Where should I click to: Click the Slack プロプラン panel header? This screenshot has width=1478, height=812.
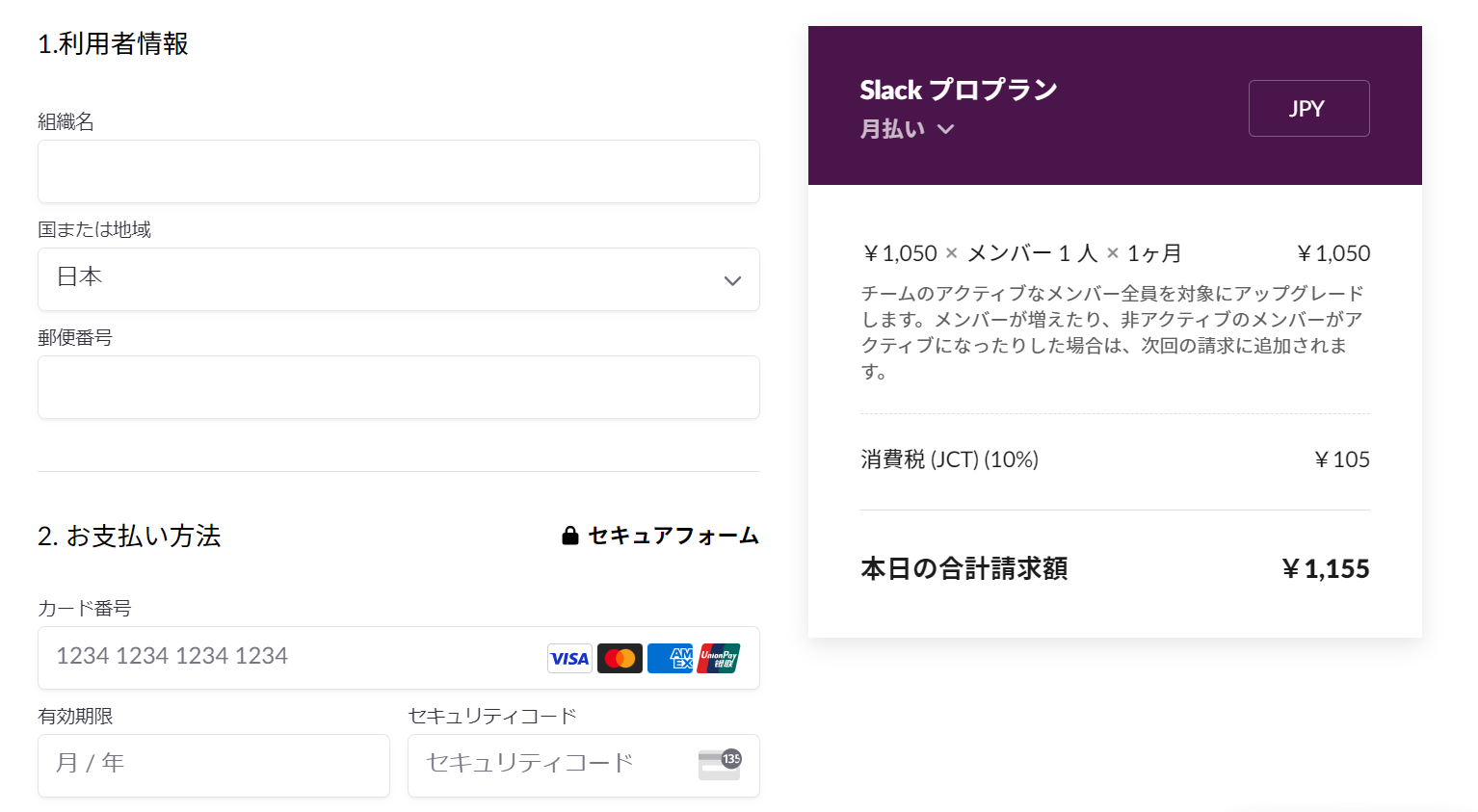[x=958, y=90]
